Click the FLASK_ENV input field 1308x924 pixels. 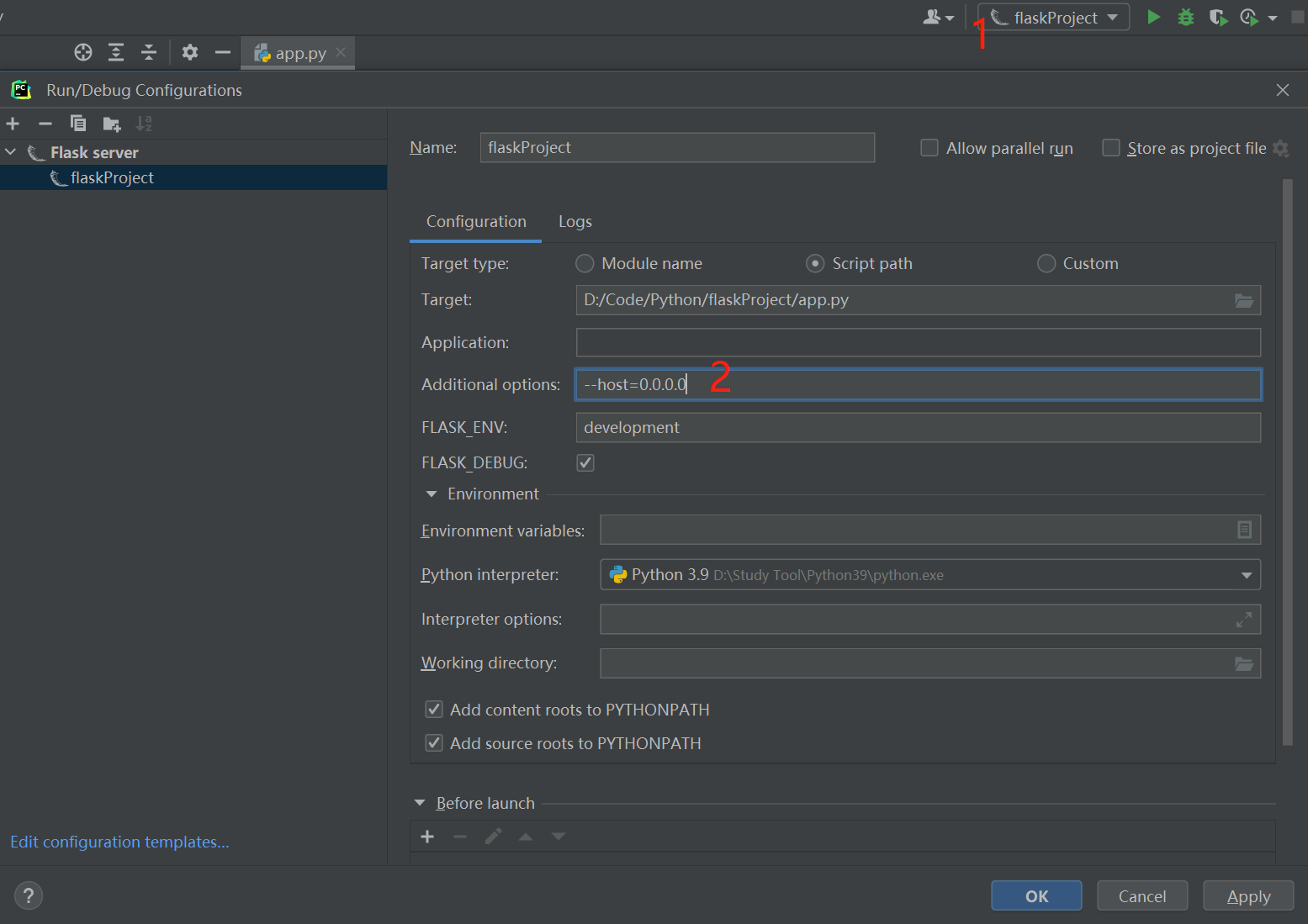point(917,428)
